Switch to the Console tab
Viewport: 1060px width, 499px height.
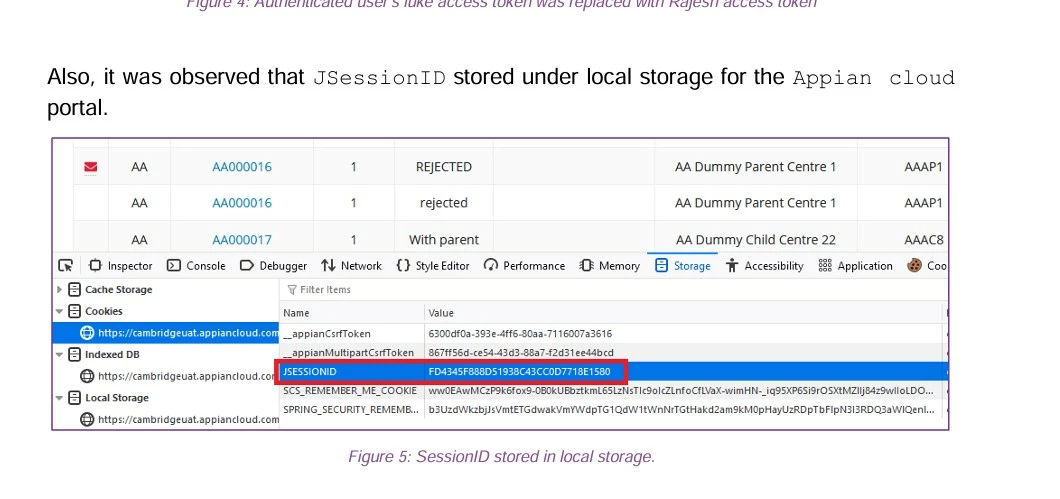(196, 266)
